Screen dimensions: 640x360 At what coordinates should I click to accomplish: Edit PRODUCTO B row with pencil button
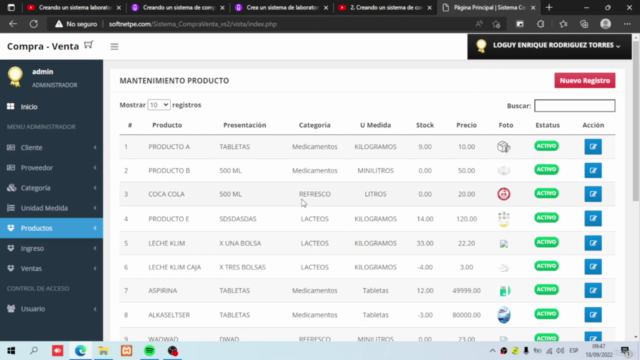[593, 170]
